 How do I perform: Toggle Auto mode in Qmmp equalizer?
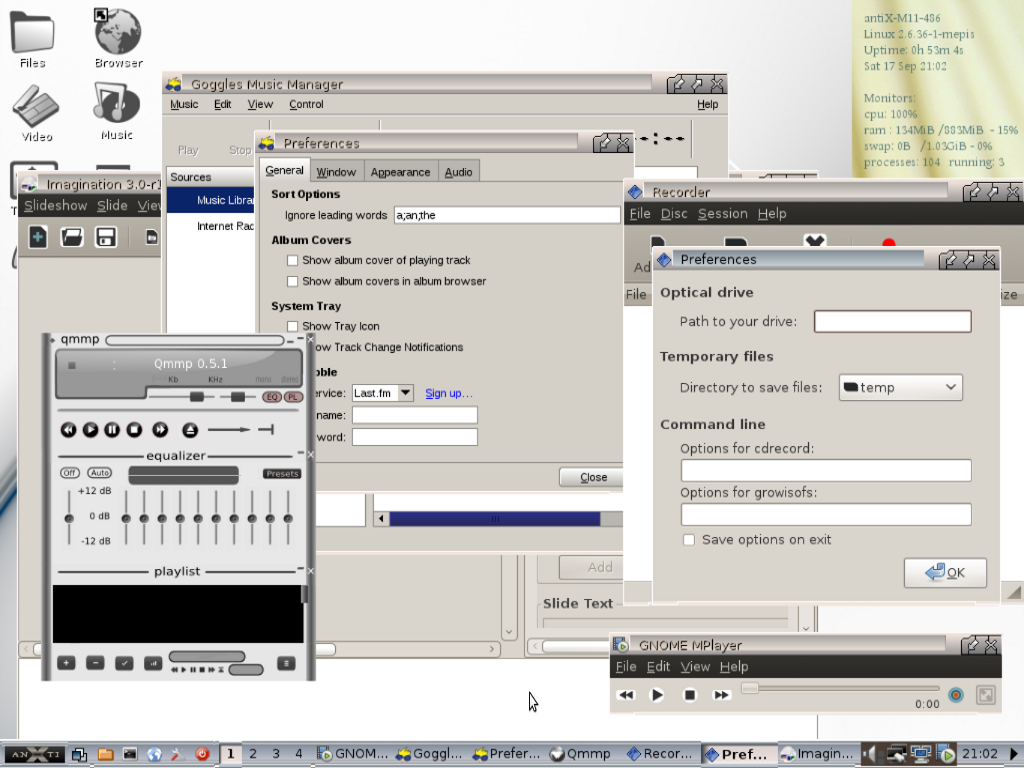coord(99,473)
